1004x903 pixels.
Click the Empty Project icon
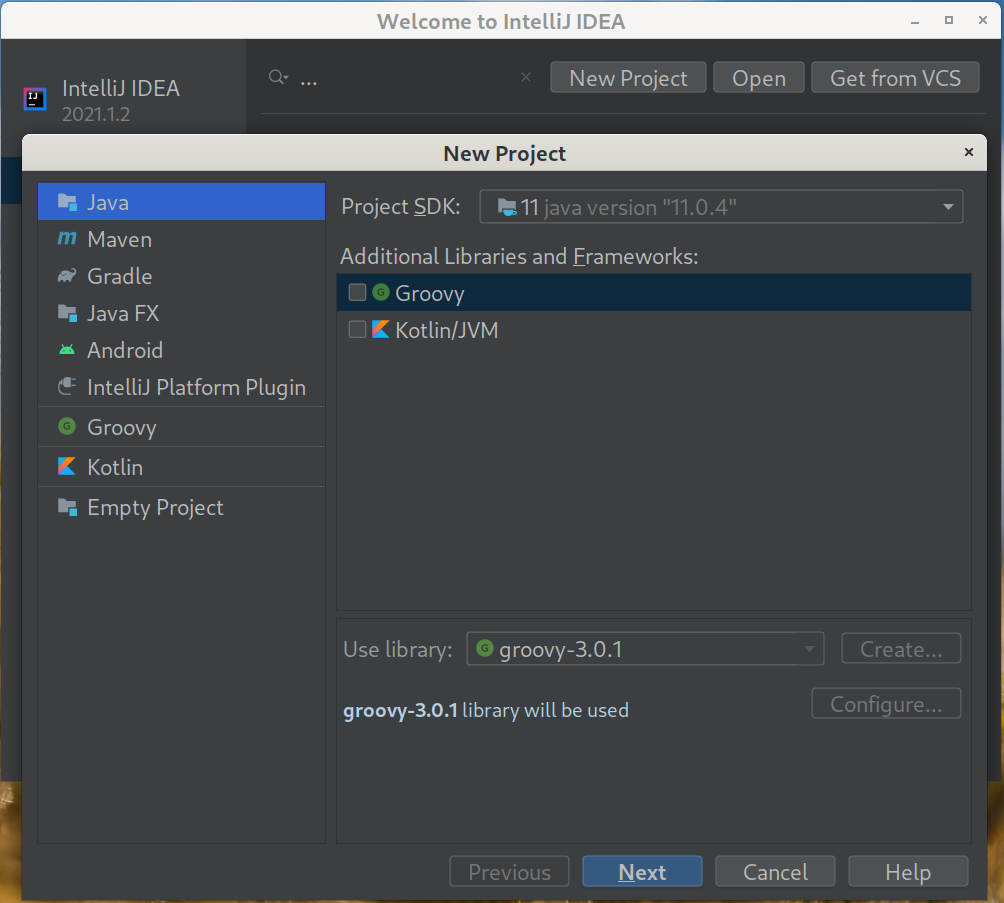tap(66, 507)
